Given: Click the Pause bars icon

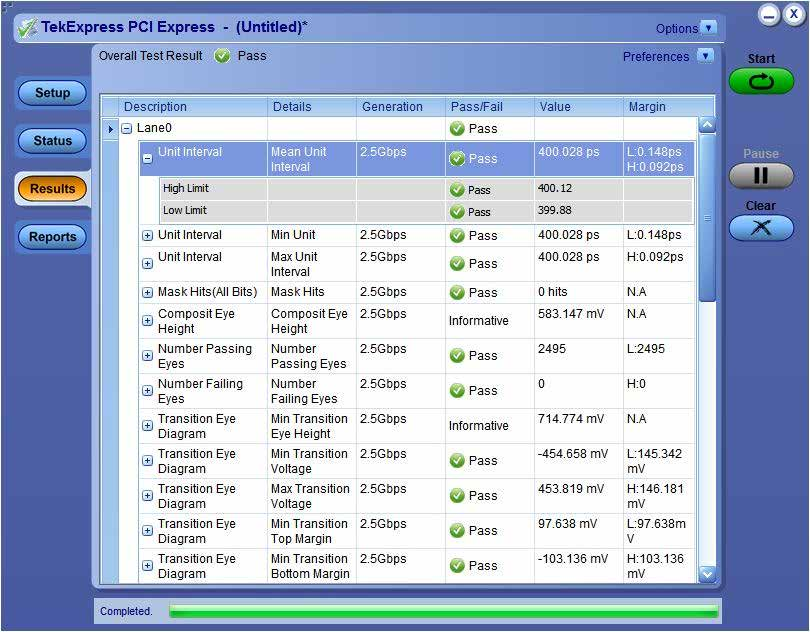Looking at the screenshot, I should tap(761, 176).
